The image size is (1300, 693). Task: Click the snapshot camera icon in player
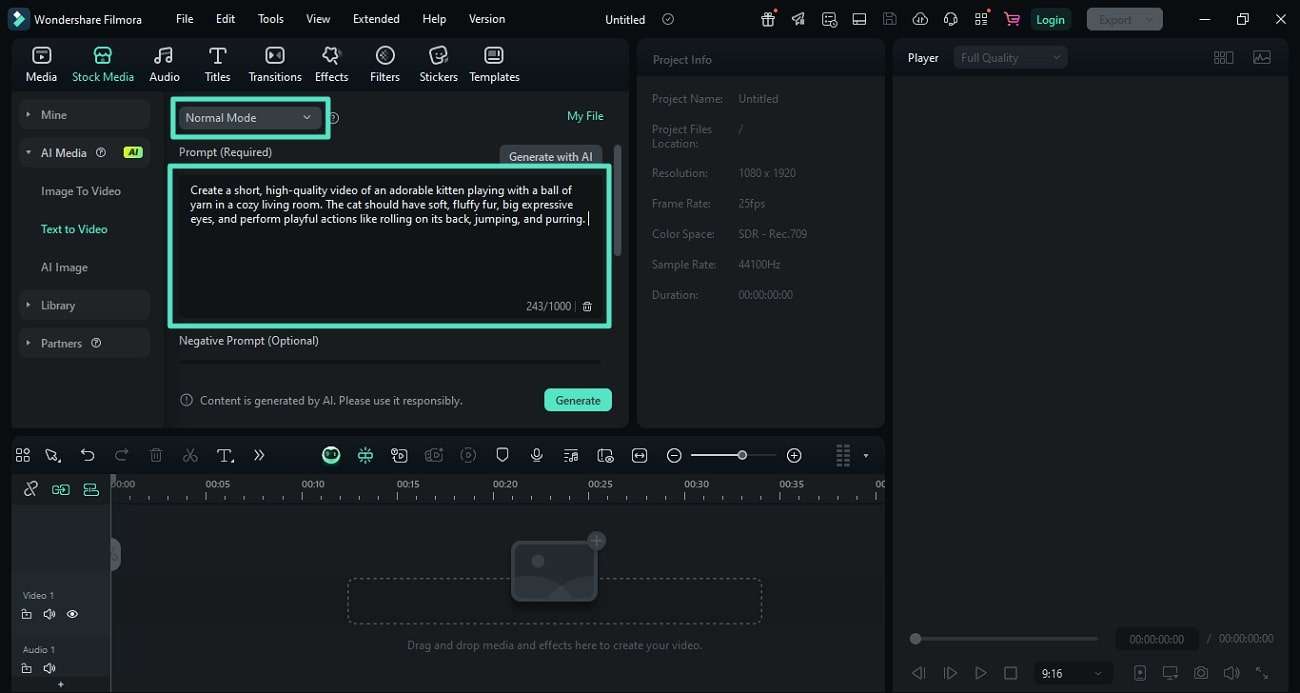[x=1201, y=673]
